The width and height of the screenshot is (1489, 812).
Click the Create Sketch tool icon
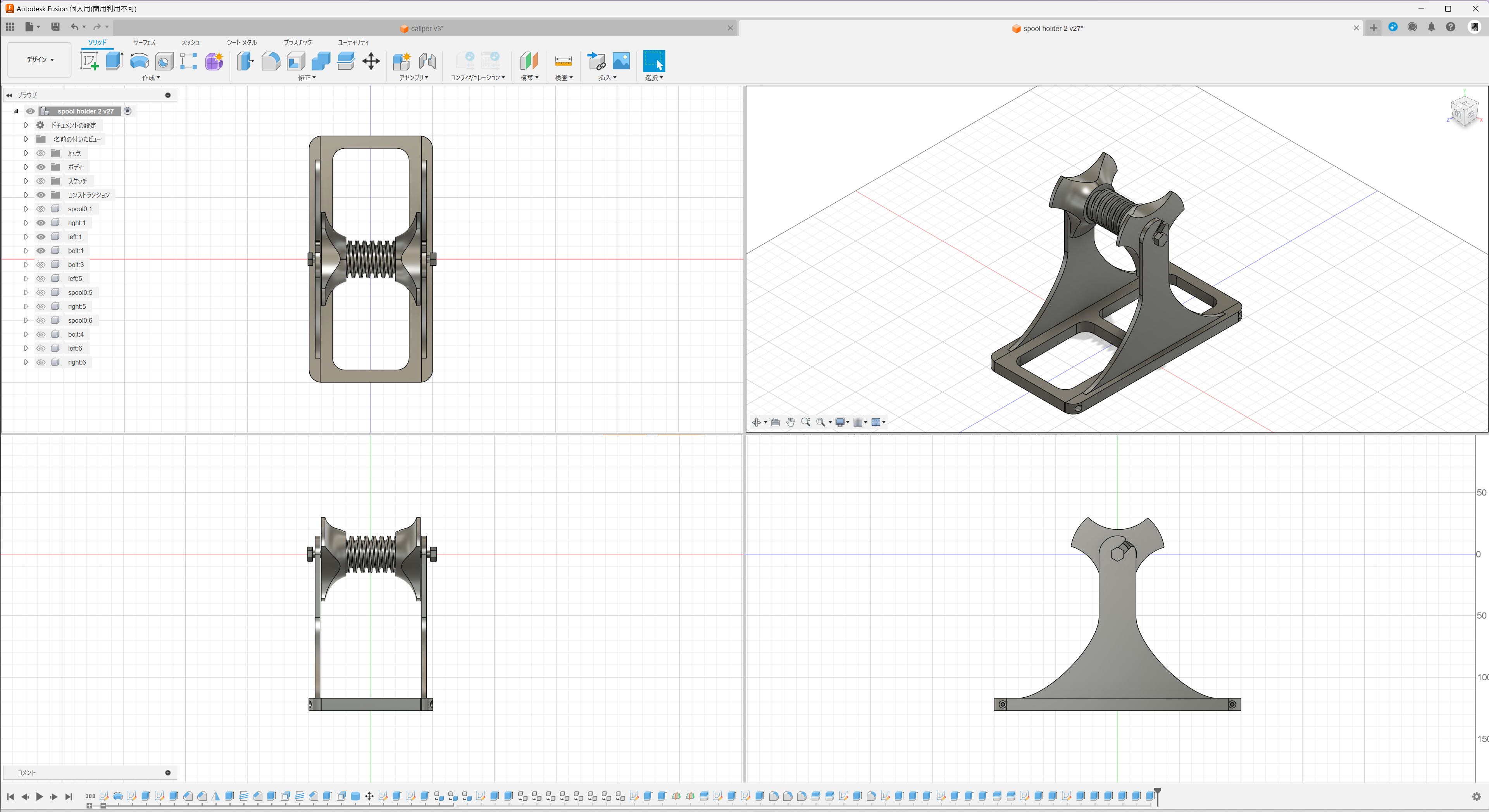tap(89, 61)
